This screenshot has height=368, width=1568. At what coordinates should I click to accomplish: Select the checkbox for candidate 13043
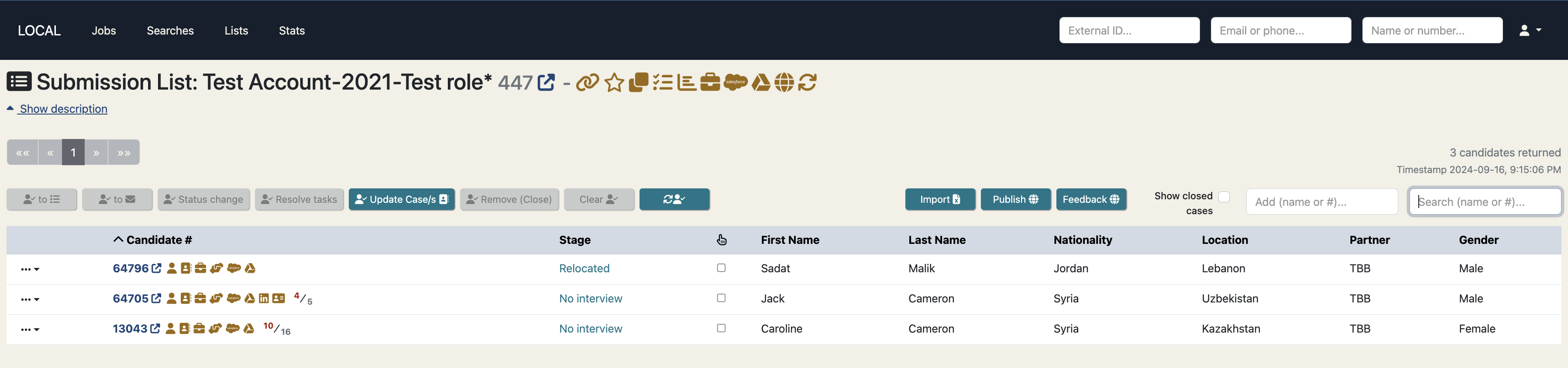[721, 328]
